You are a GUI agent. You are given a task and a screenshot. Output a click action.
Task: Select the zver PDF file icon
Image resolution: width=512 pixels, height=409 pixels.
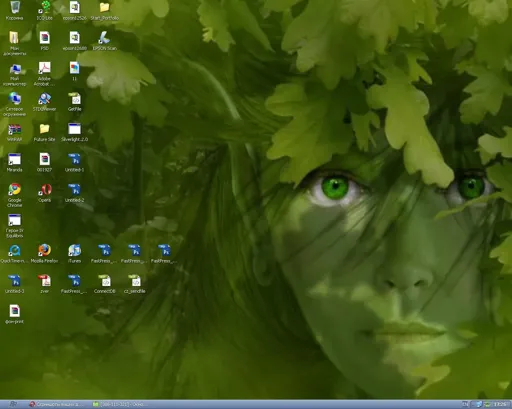tap(45, 284)
